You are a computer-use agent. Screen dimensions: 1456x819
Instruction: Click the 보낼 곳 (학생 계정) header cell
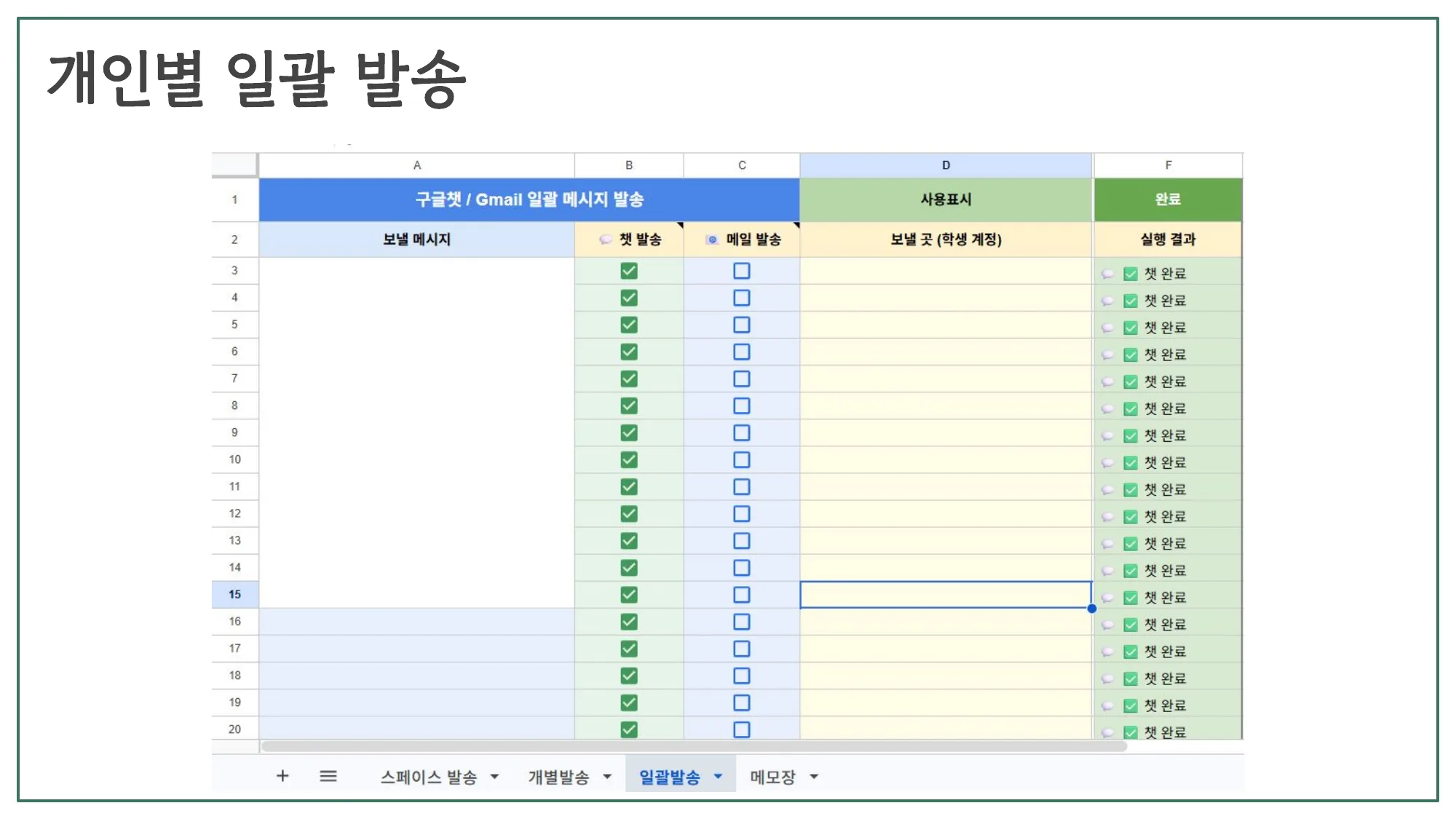(946, 240)
